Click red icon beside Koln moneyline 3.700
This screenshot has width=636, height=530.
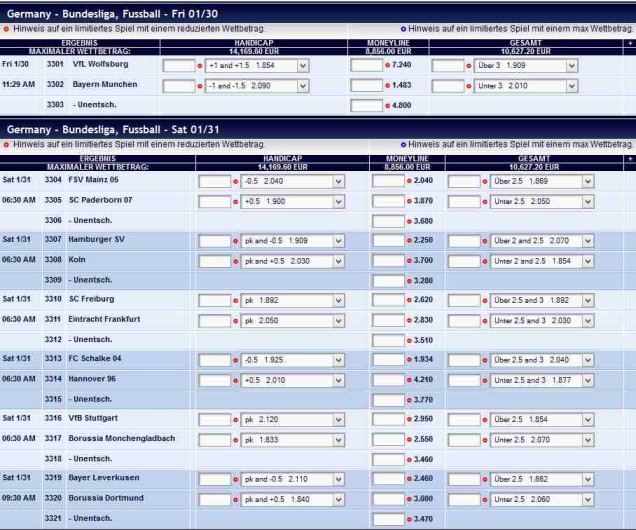(409, 261)
